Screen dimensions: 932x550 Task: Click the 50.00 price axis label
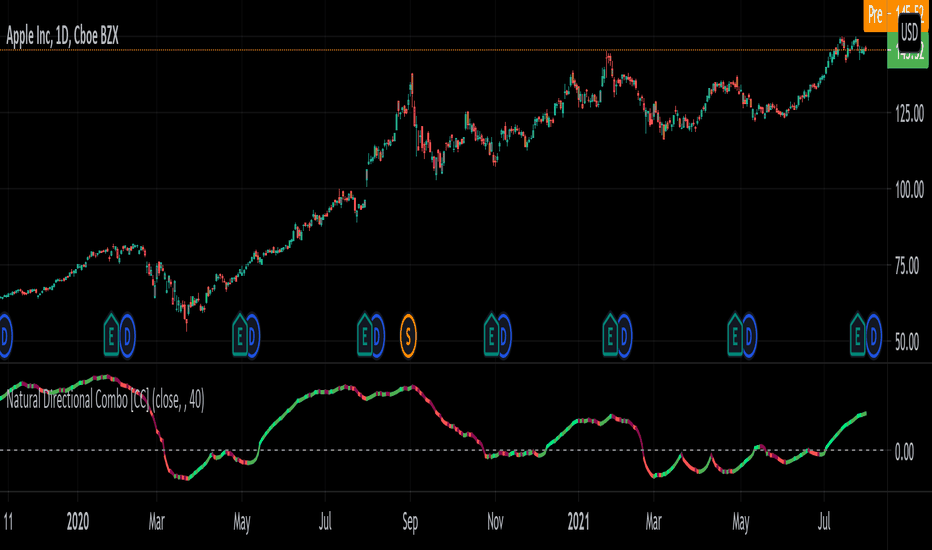point(909,343)
